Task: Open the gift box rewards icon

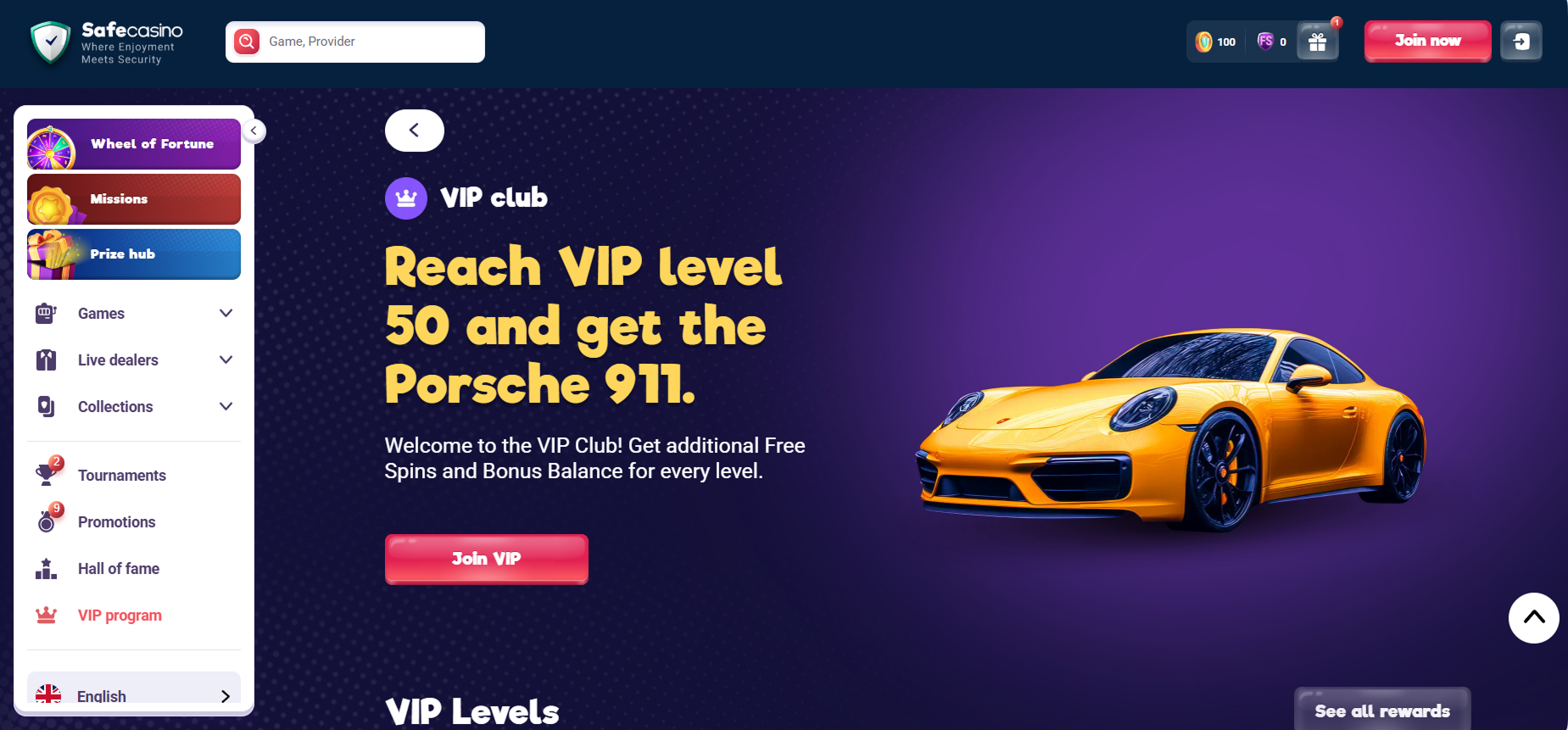Action: pyautogui.click(x=1317, y=42)
